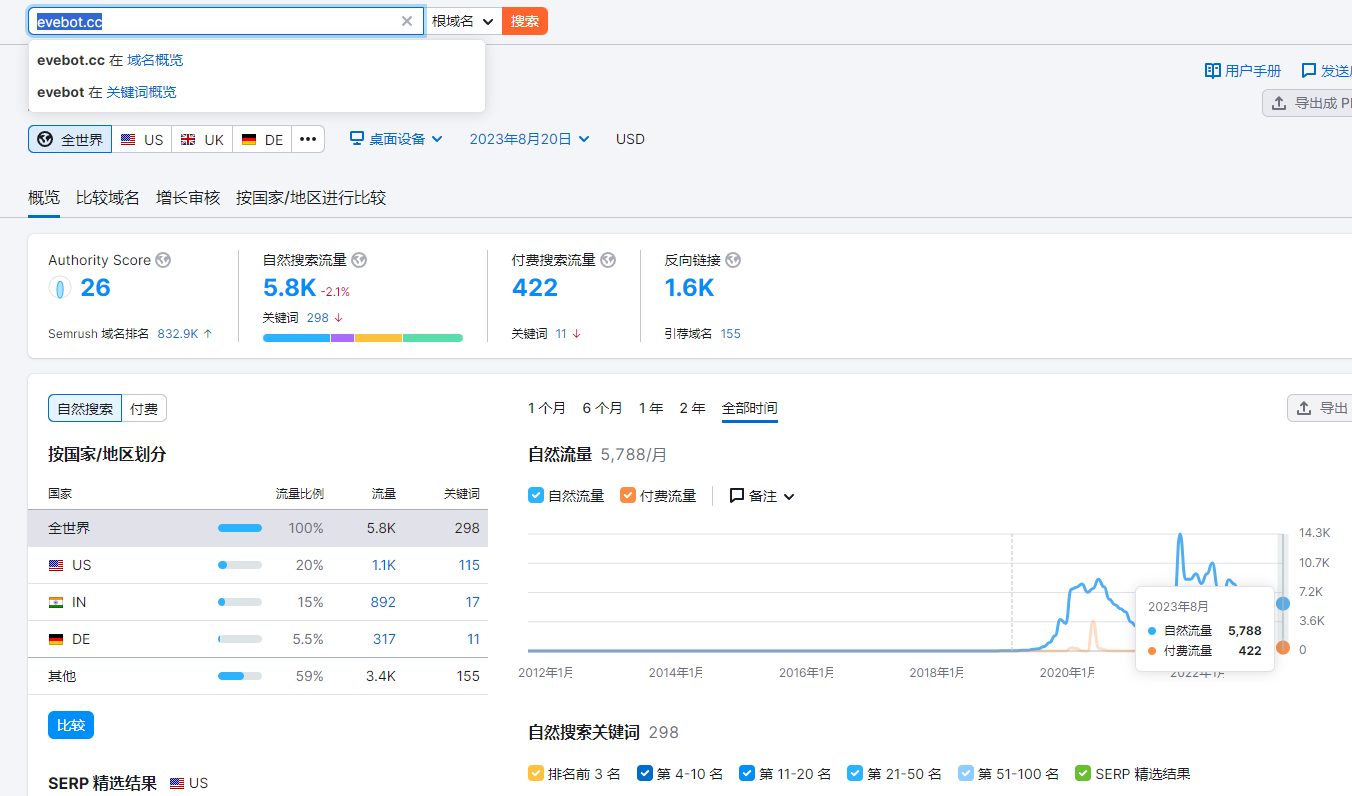Open the 概览 tab
The width and height of the screenshot is (1352, 796).
[44, 198]
